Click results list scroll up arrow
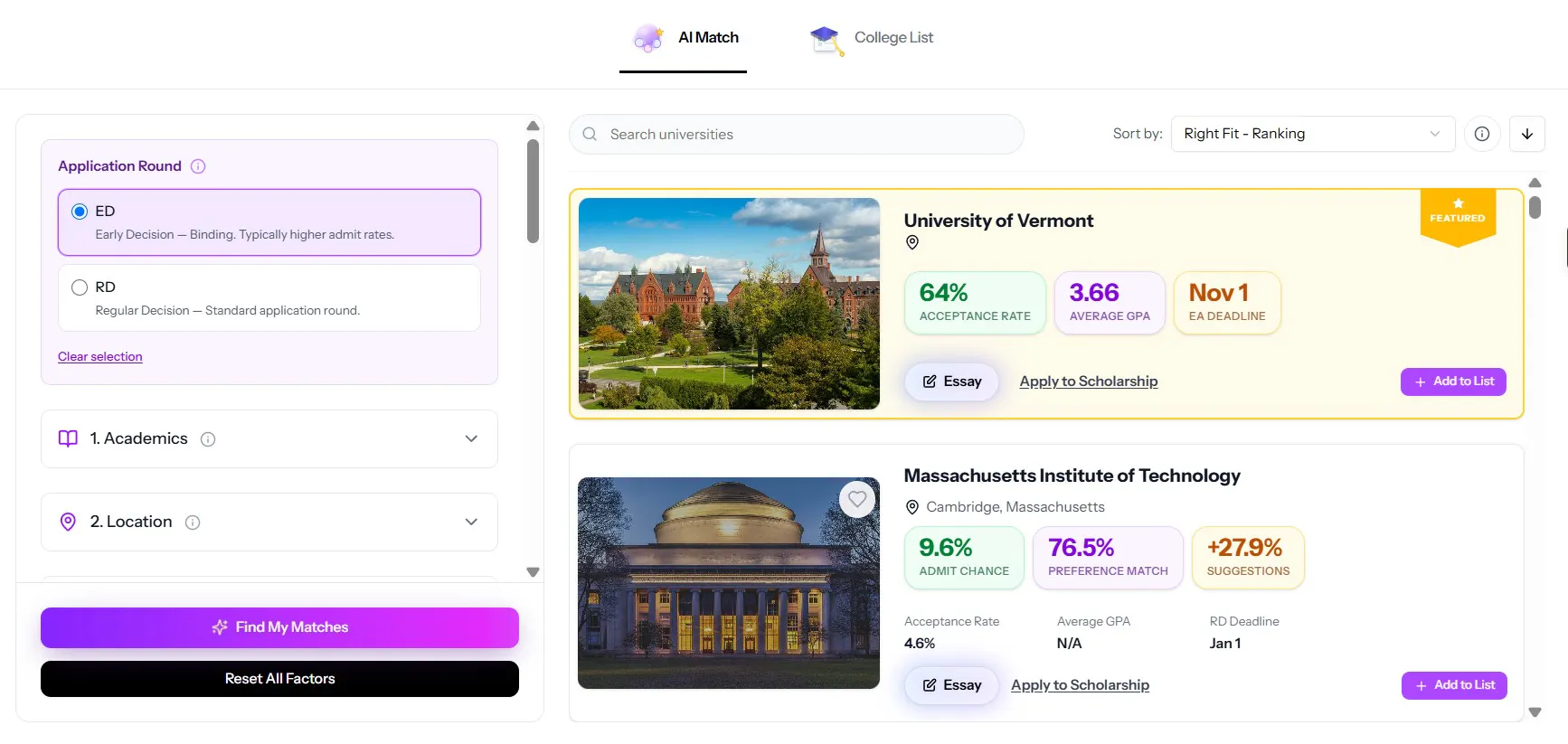Image resolution: width=1568 pixels, height=744 pixels. click(1535, 183)
